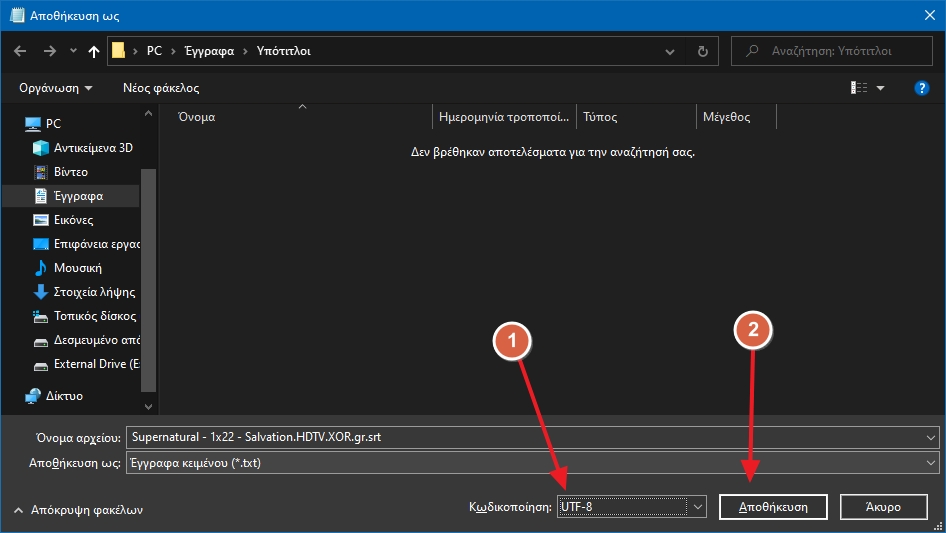Open the Οργάνωση menu
This screenshot has height=533, width=946.
pos(55,88)
